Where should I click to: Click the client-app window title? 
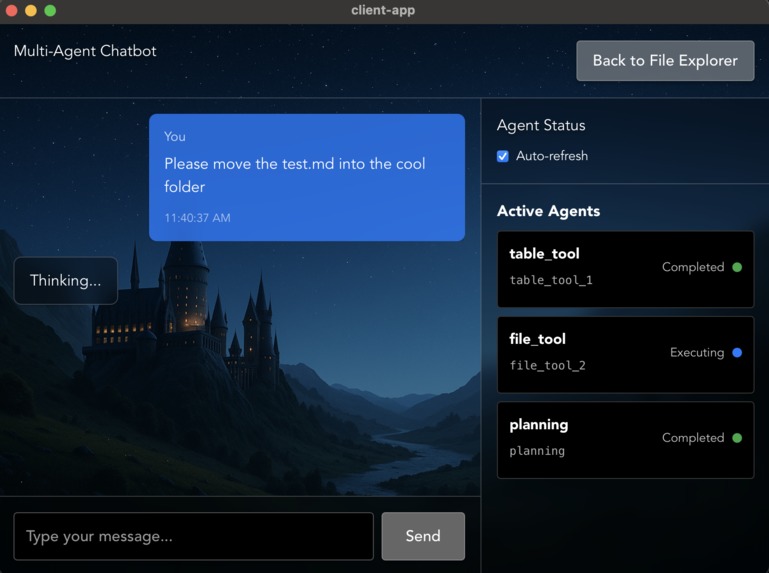(x=383, y=10)
